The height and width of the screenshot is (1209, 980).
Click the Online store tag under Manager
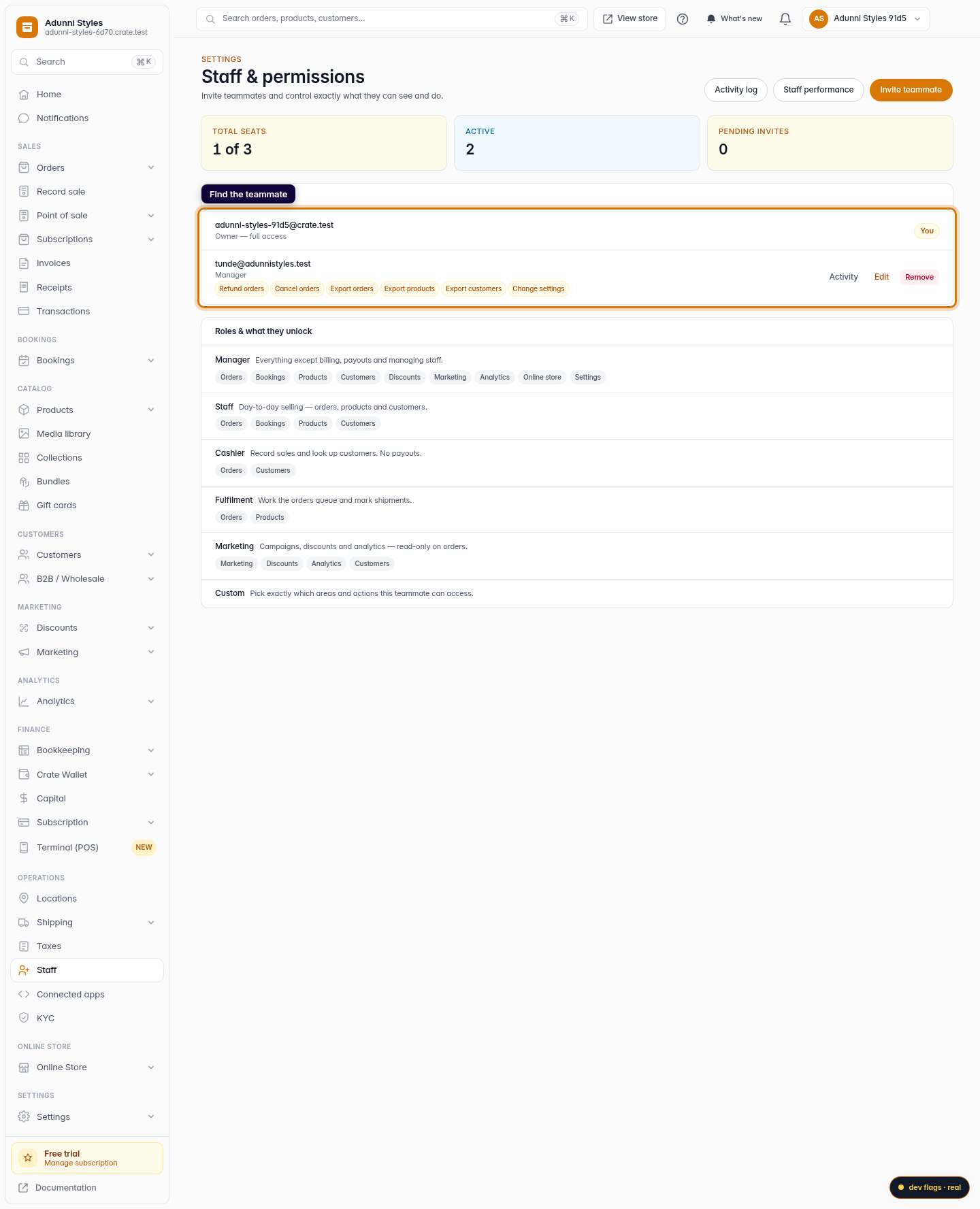pyautogui.click(x=542, y=378)
